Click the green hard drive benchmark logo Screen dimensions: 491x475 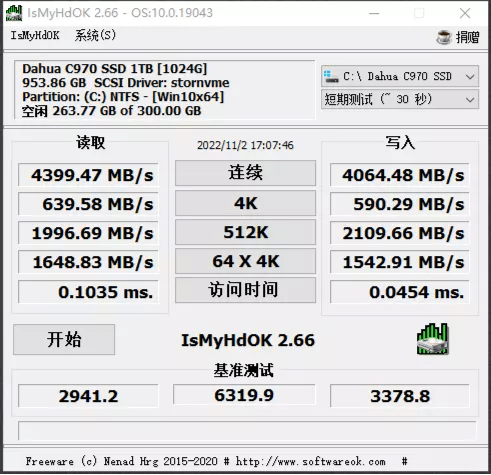click(x=432, y=339)
